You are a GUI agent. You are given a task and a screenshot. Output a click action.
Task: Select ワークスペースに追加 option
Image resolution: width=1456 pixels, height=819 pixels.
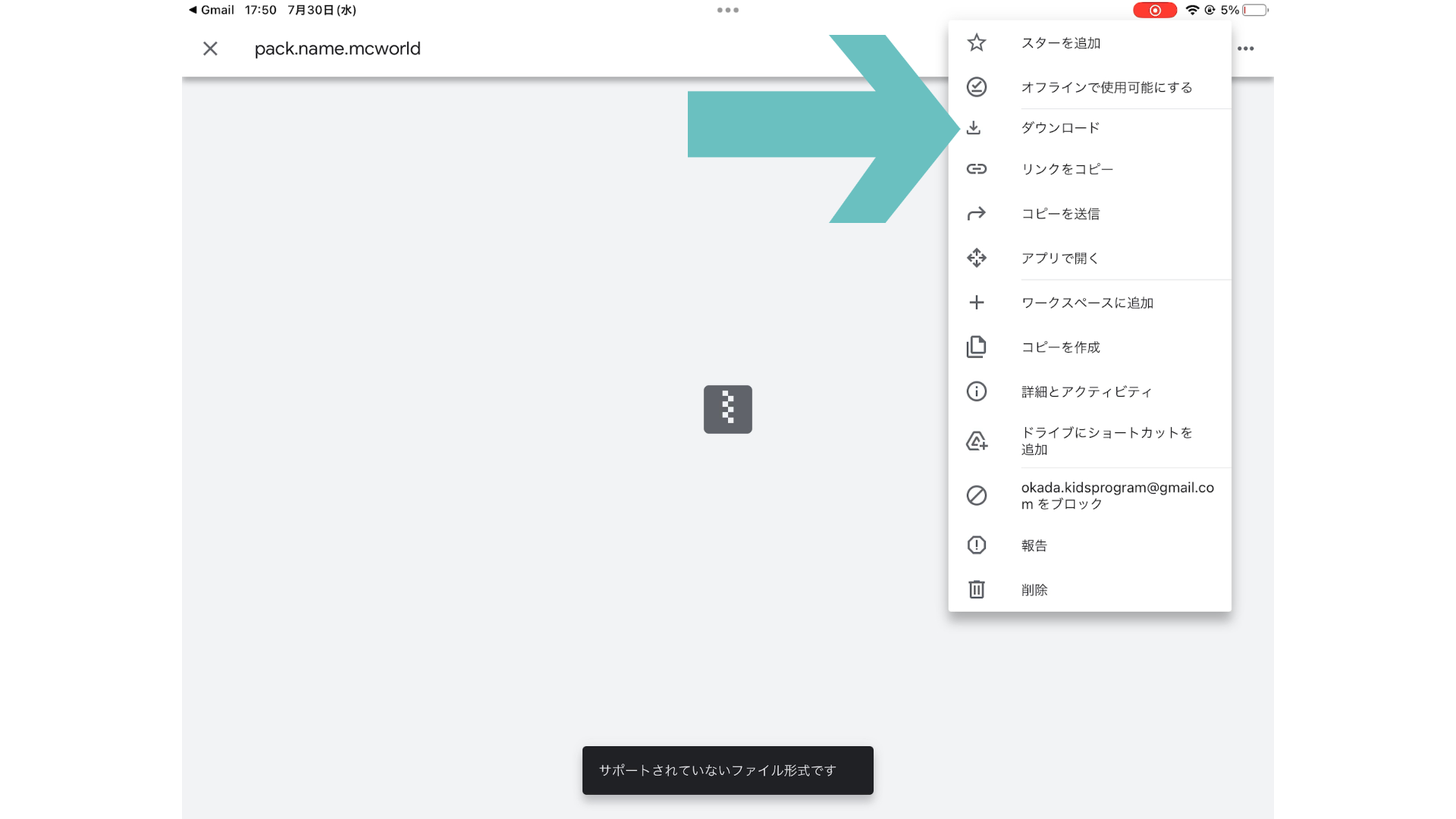point(1087,303)
